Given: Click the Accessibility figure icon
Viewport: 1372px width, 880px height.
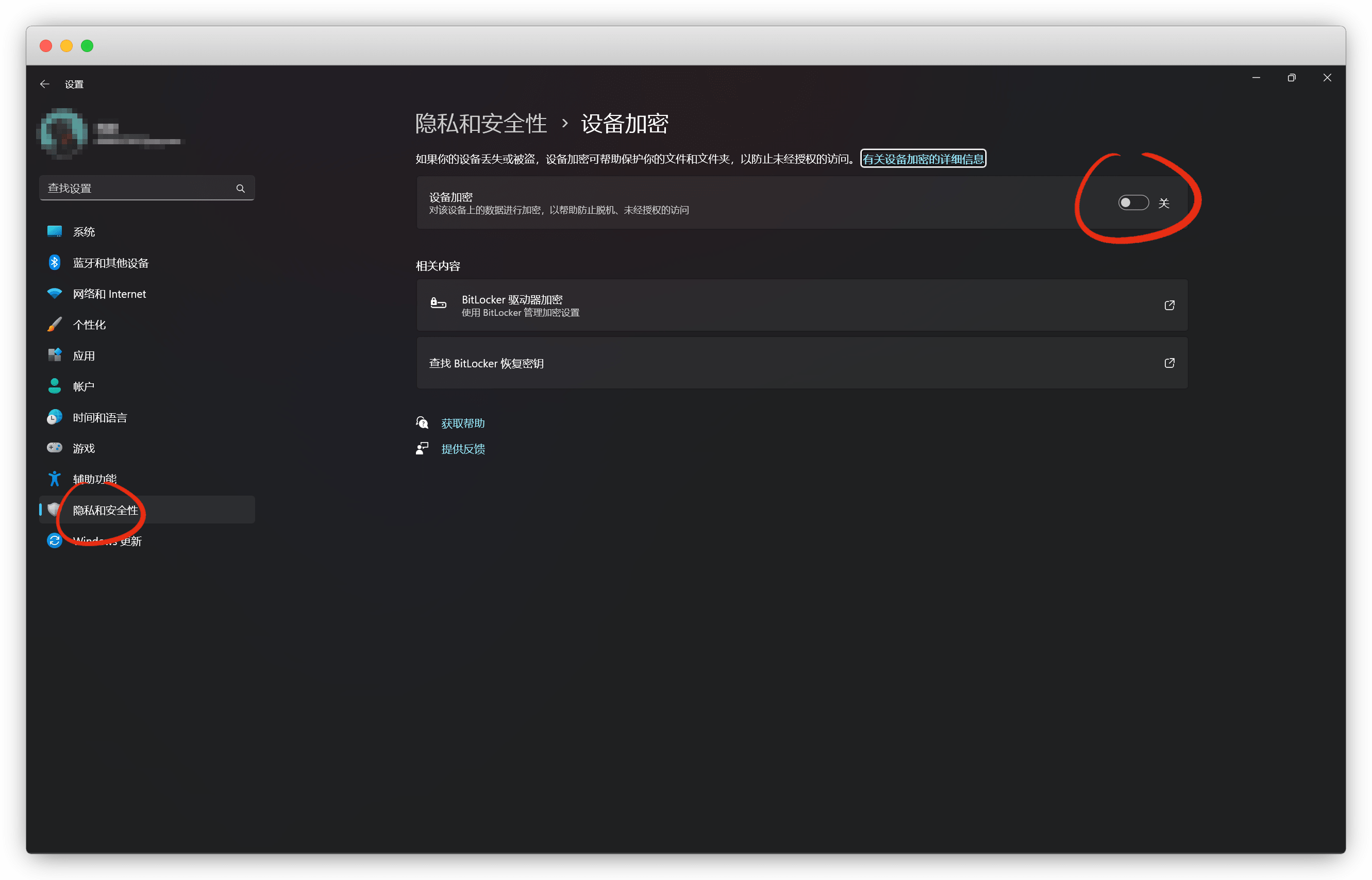Looking at the screenshot, I should pyautogui.click(x=54, y=479).
